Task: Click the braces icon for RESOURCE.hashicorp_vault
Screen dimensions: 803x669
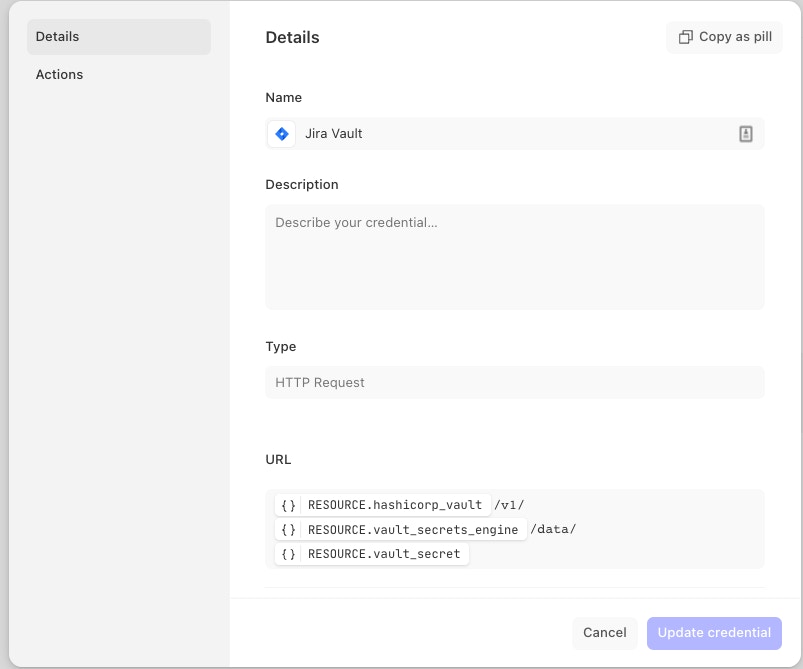Action: [289, 505]
